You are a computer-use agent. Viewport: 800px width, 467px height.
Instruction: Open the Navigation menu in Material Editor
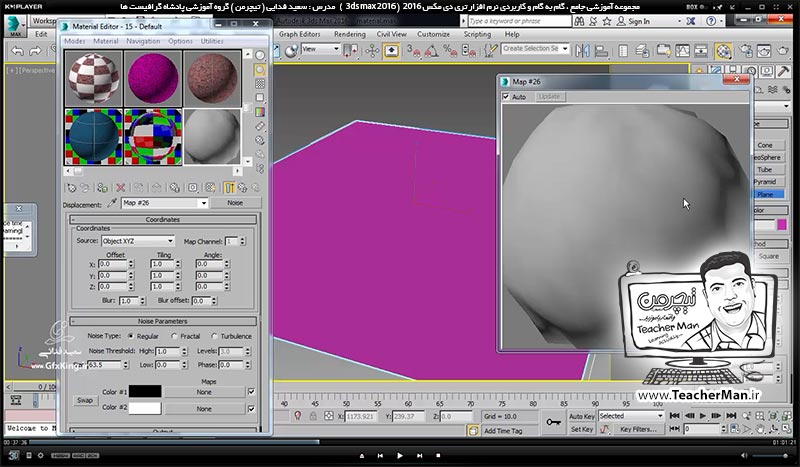[x=143, y=41]
